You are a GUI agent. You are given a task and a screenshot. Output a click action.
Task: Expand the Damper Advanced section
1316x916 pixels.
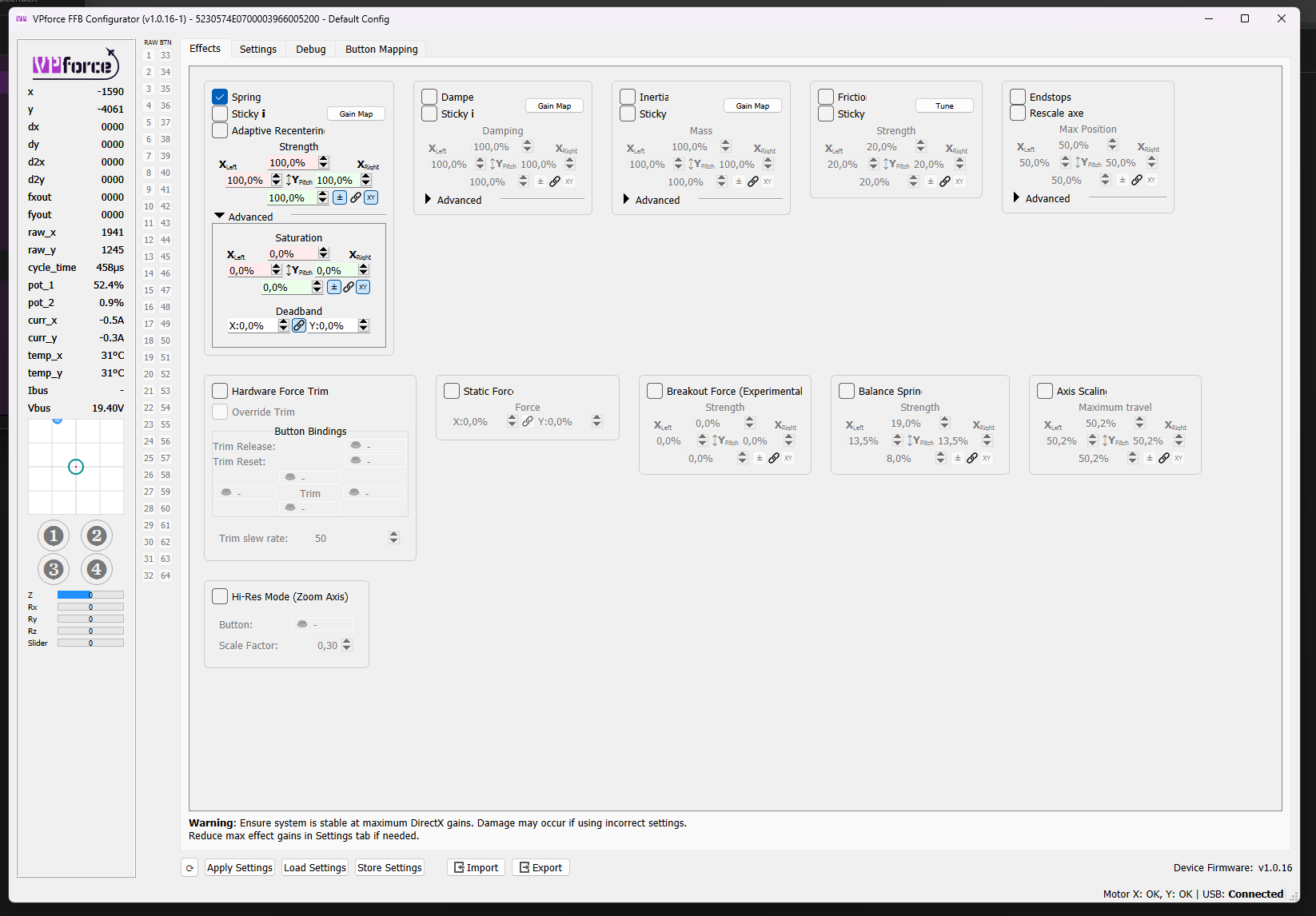coord(429,199)
